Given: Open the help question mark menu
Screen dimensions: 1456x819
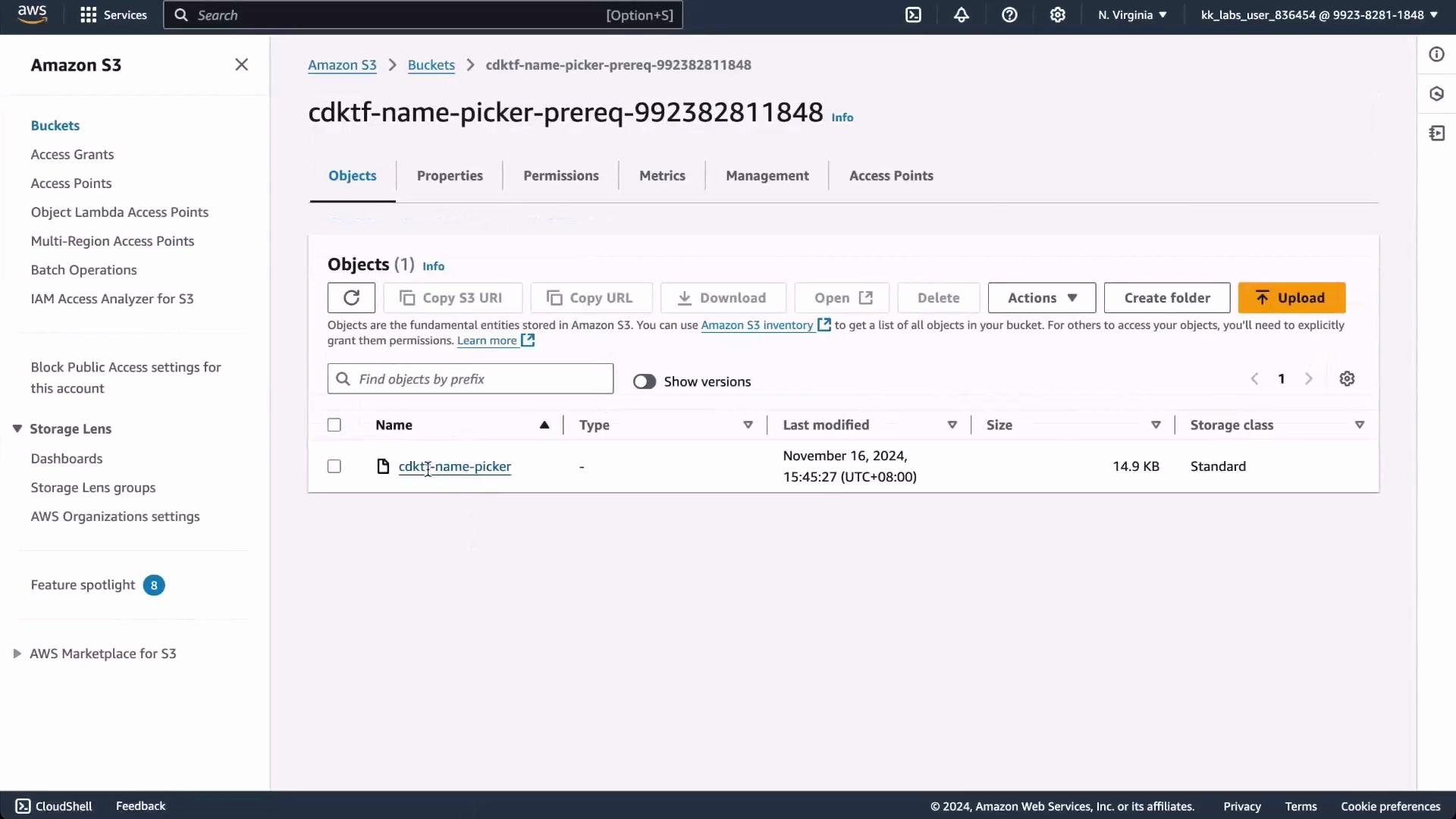Looking at the screenshot, I should point(1009,15).
